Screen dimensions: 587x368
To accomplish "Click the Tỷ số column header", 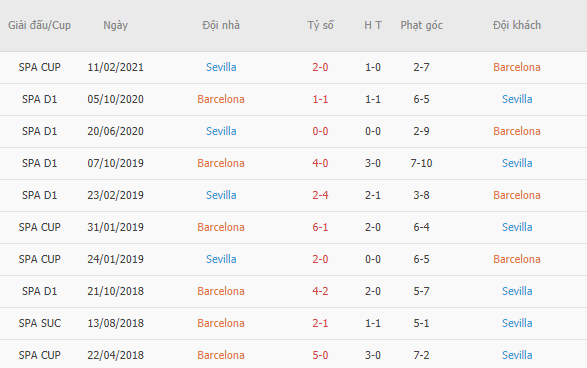I will pyautogui.click(x=320, y=25).
